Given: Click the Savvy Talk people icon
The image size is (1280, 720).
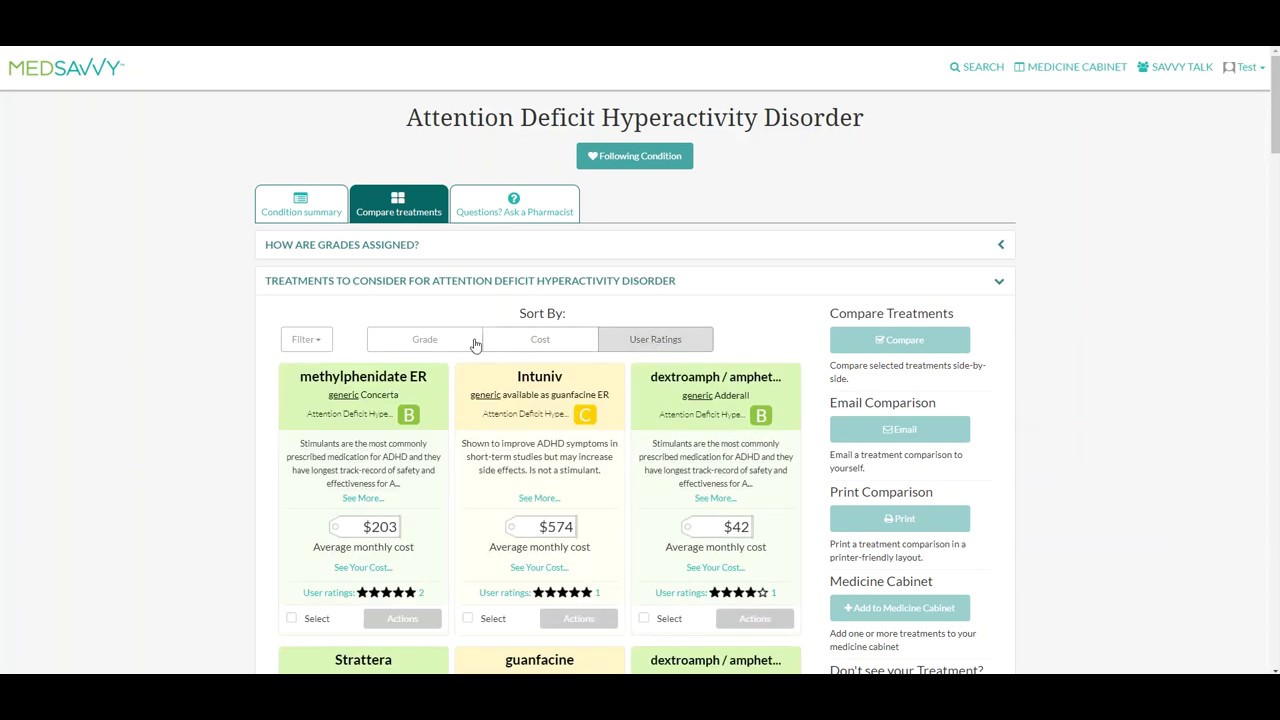Looking at the screenshot, I should [x=1143, y=67].
